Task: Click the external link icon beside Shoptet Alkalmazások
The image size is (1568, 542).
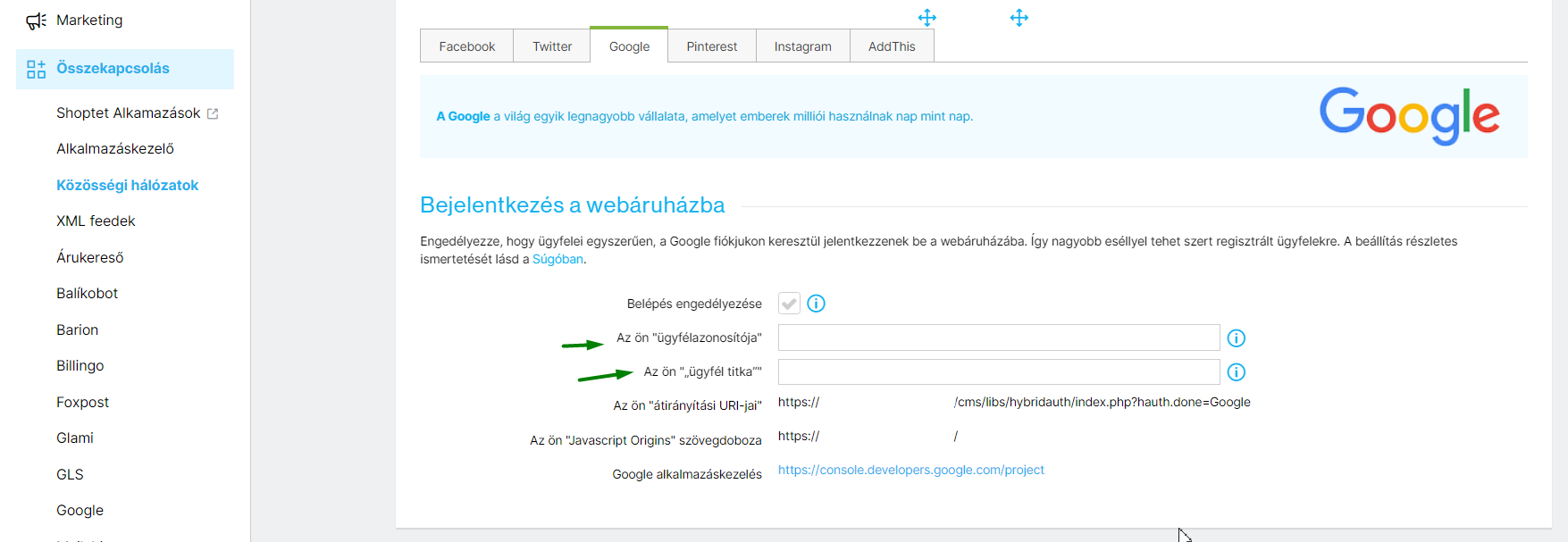Action: pyautogui.click(x=213, y=113)
